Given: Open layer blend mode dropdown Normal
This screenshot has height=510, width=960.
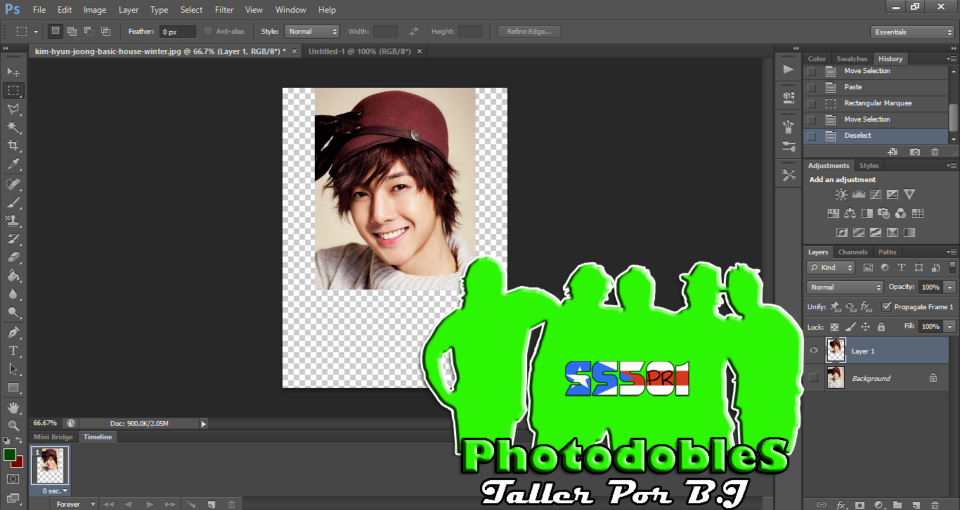Looking at the screenshot, I should tap(845, 287).
